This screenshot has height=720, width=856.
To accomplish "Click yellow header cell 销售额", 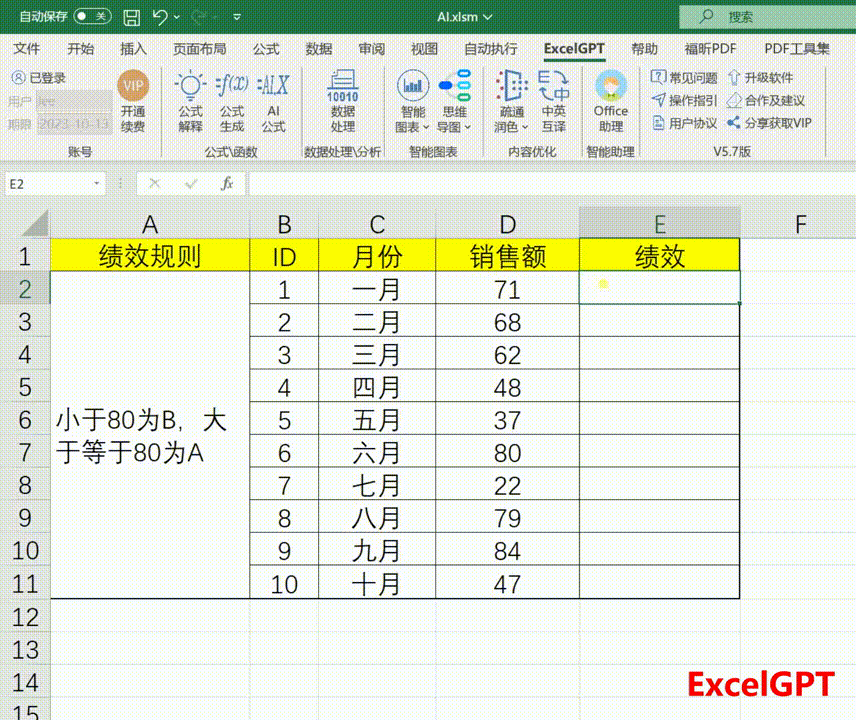I will click(507, 255).
